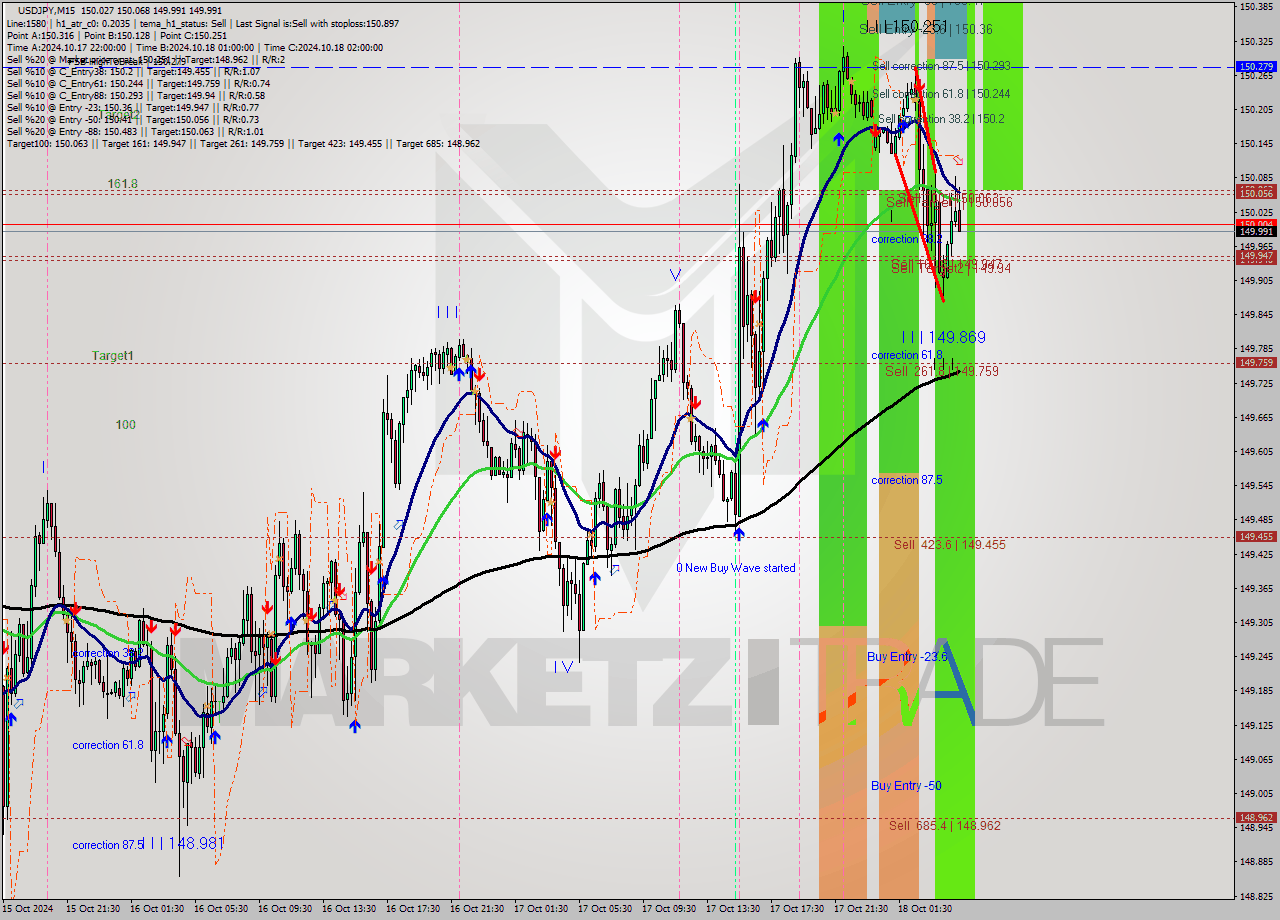
Task: Click the '16 Oct 01:30' time label
Action: click(x=157, y=909)
